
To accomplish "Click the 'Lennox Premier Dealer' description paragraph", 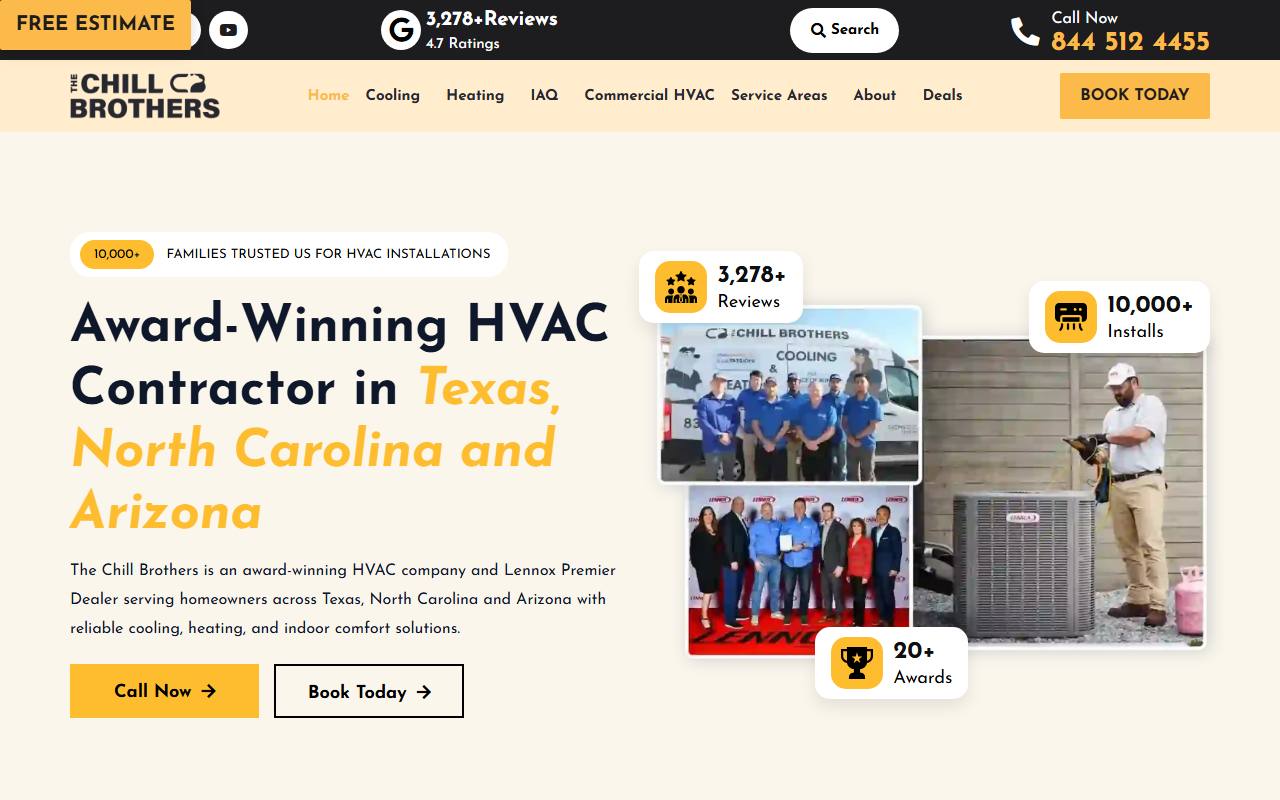I will click(x=343, y=599).
